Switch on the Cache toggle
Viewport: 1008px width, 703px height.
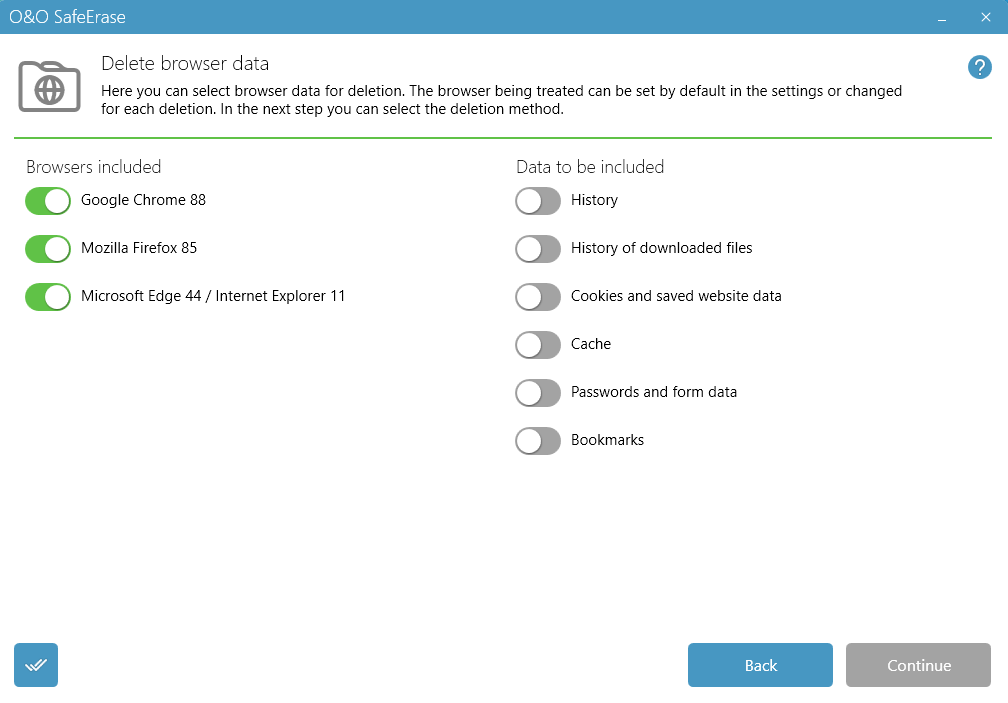(538, 345)
